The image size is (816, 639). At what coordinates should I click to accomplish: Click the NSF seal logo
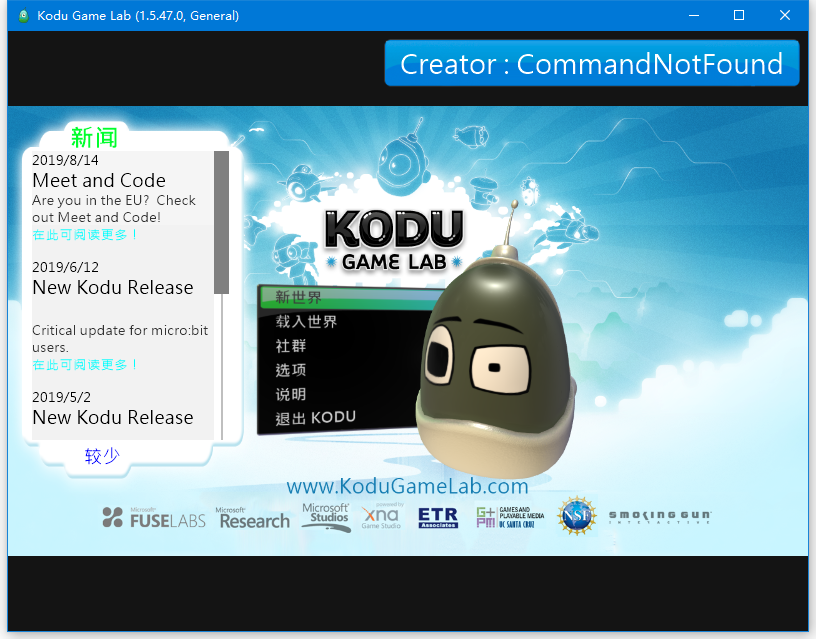click(577, 516)
